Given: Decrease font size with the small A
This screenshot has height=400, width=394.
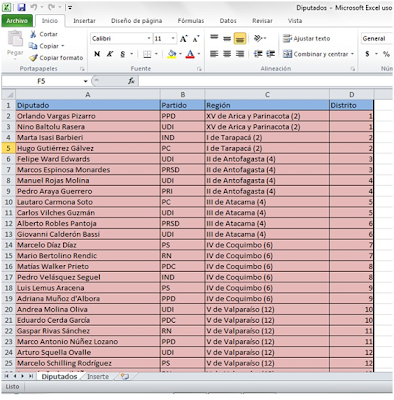Looking at the screenshot, I should (x=196, y=39).
